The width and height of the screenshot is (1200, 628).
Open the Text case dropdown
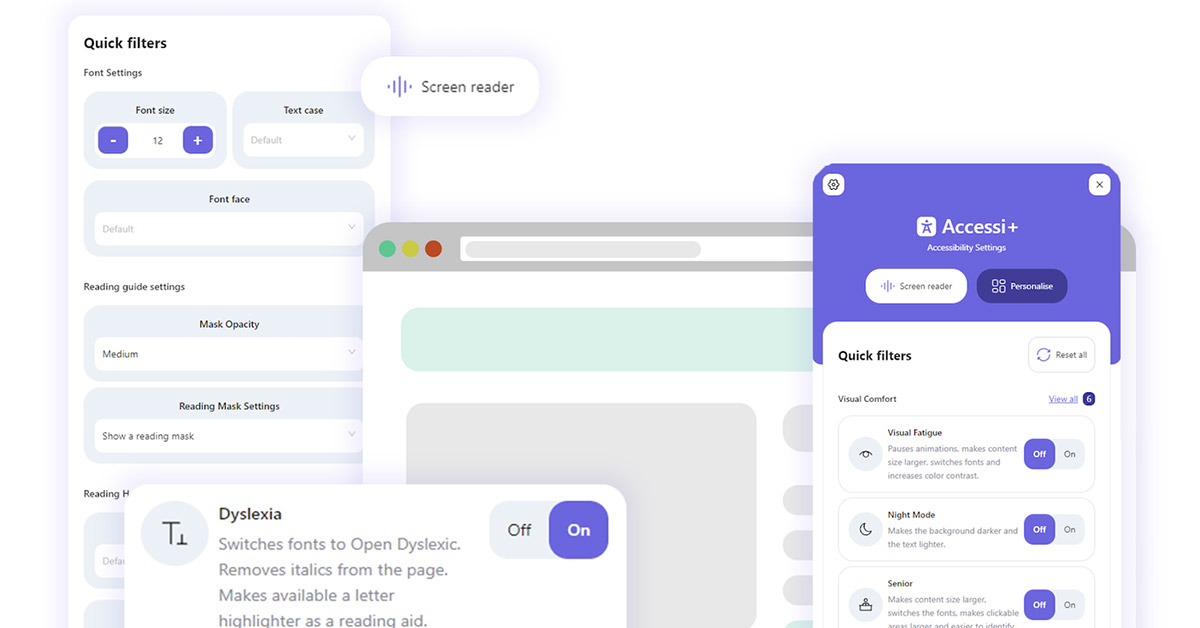[303, 140]
